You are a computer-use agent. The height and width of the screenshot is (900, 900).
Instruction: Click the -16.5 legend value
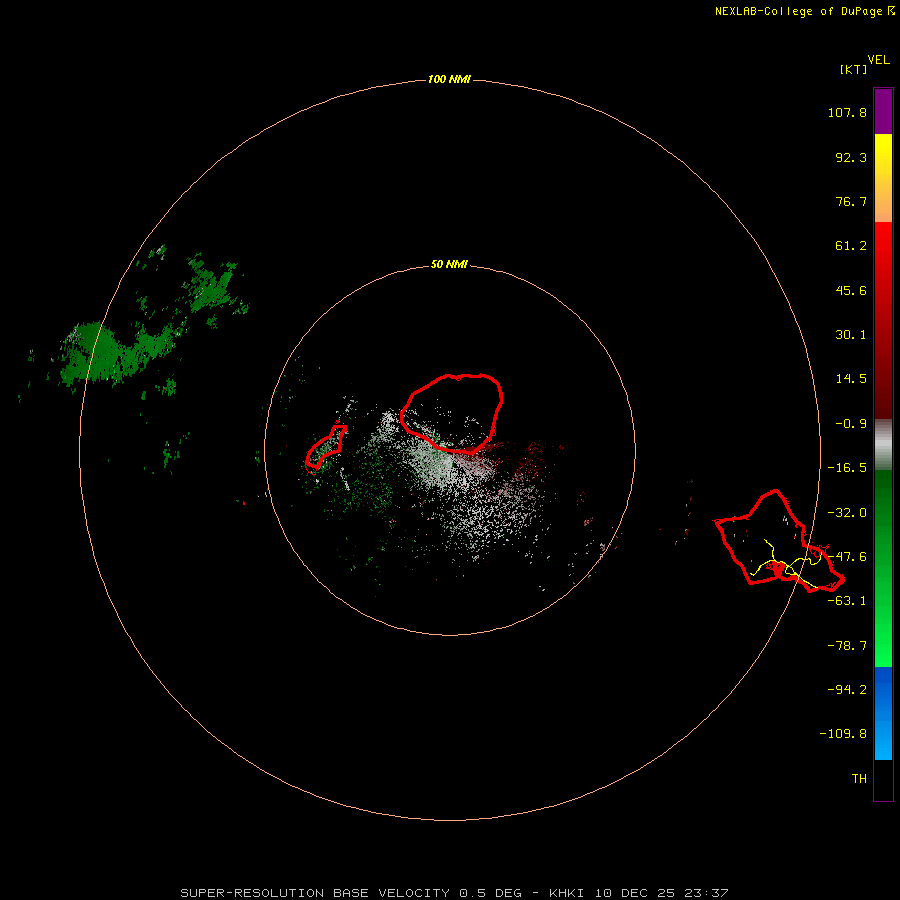[847, 468]
